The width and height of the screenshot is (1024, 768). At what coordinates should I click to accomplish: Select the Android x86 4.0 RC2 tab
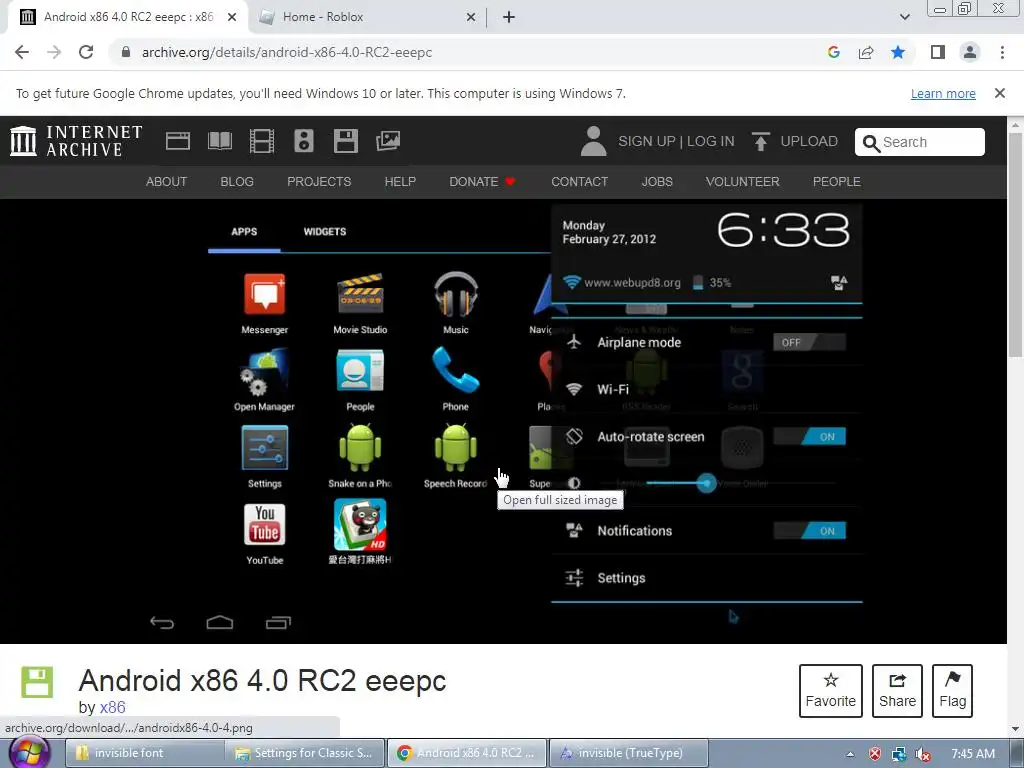pyautogui.click(x=128, y=17)
